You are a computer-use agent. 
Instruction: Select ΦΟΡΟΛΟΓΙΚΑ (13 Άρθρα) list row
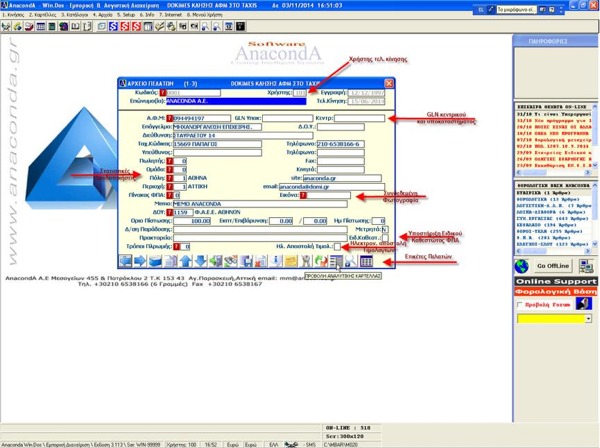coord(553,199)
